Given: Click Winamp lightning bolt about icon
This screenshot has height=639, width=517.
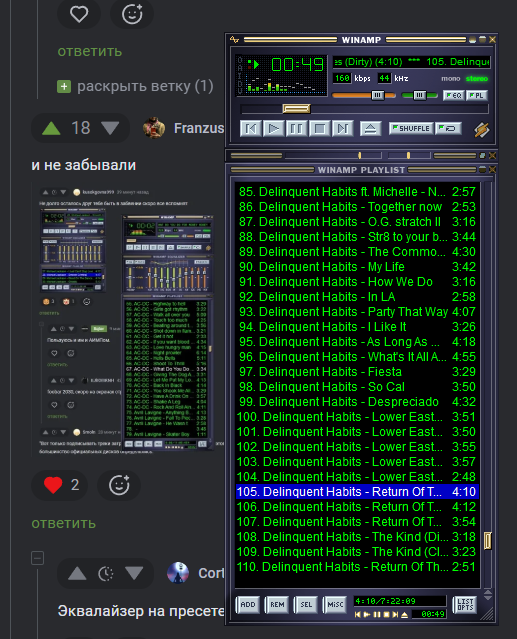Looking at the screenshot, I should click(481, 130).
